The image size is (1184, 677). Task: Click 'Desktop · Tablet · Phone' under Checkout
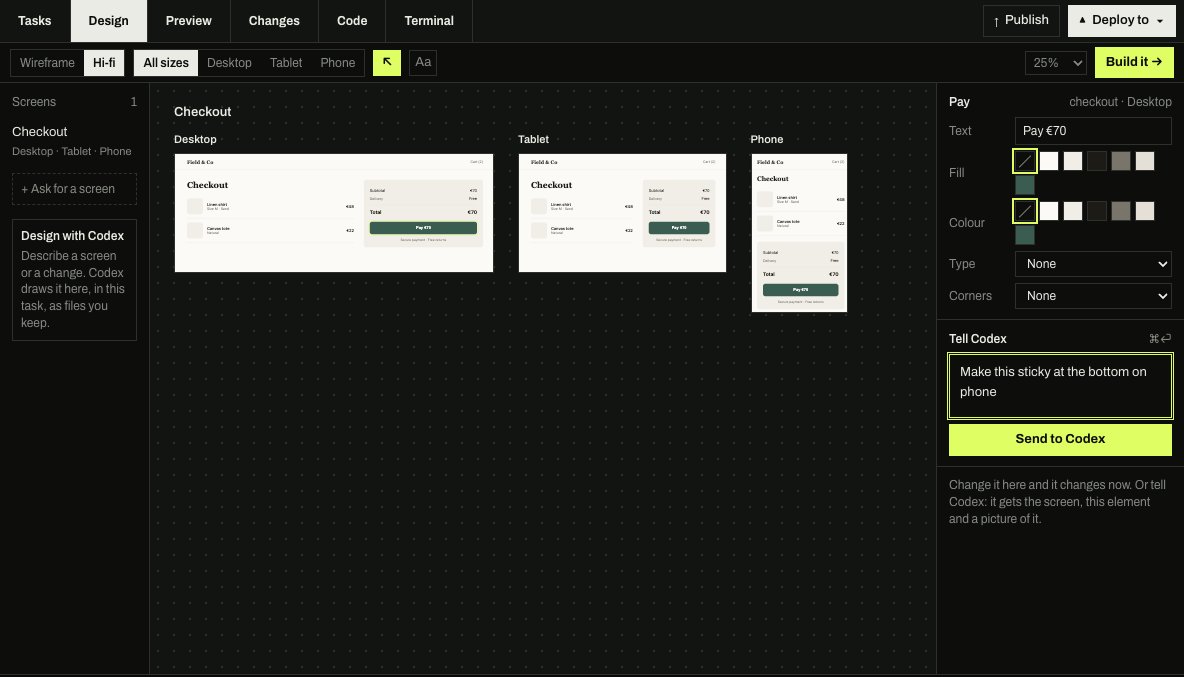72,152
